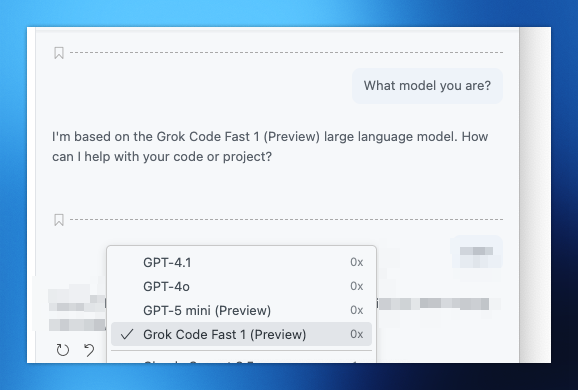Pick GPT-5 mini (Preview) model
The width and height of the screenshot is (578, 390).
241,310
